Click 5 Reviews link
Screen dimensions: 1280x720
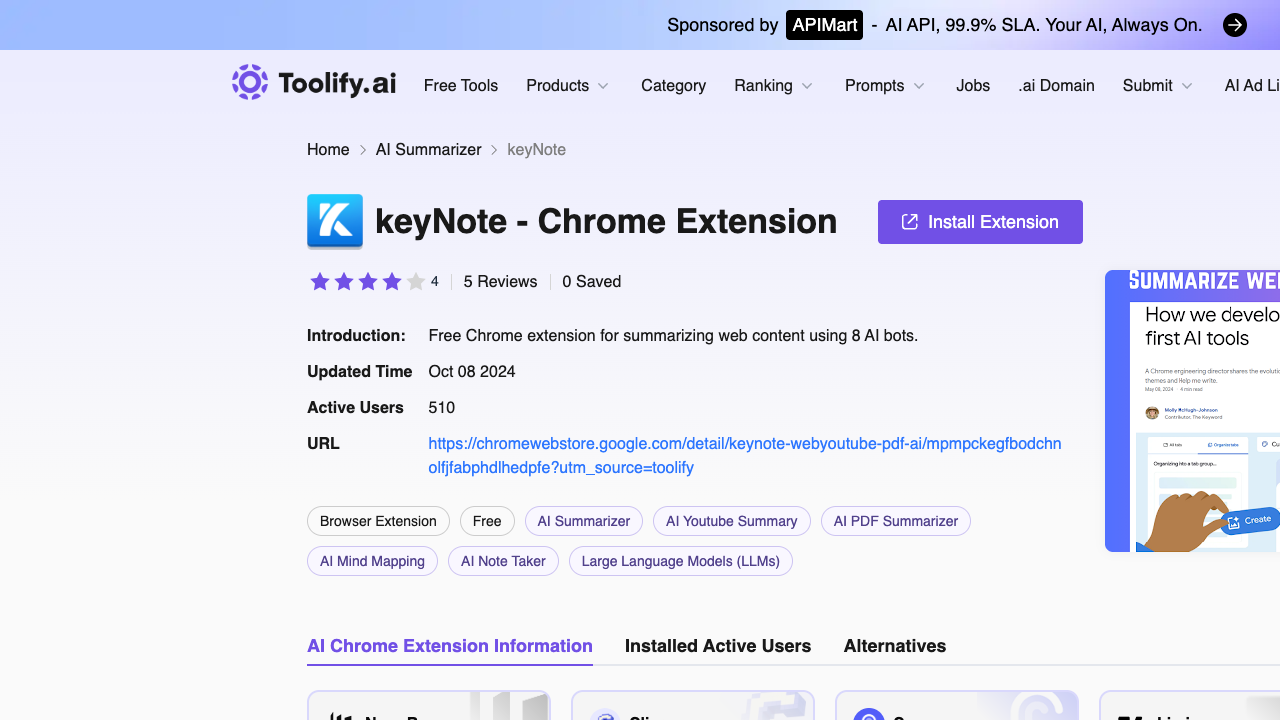point(500,282)
